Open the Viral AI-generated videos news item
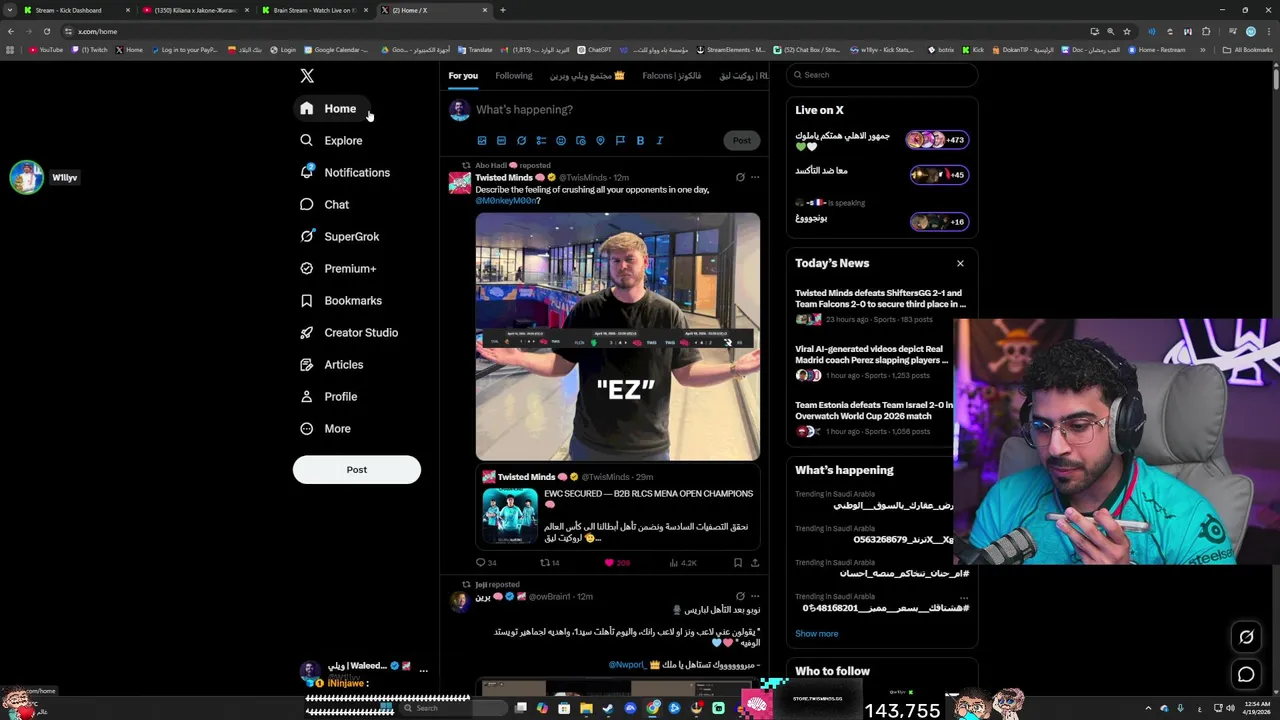The height and width of the screenshot is (720, 1280). 881,362
